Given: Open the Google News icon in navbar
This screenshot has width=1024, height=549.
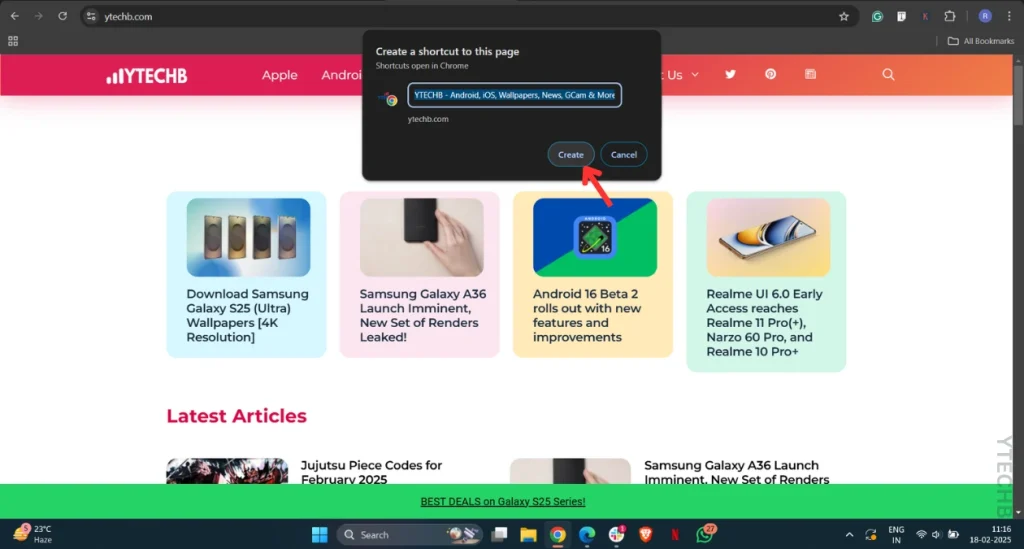Looking at the screenshot, I should 810,74.
